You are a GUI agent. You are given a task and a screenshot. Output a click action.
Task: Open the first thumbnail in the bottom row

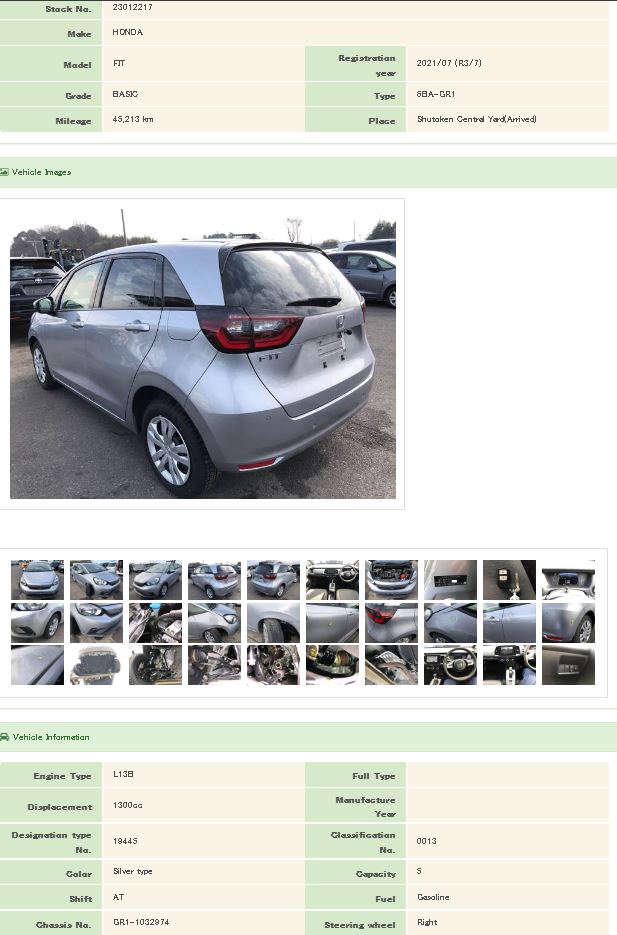coord(37,664)
